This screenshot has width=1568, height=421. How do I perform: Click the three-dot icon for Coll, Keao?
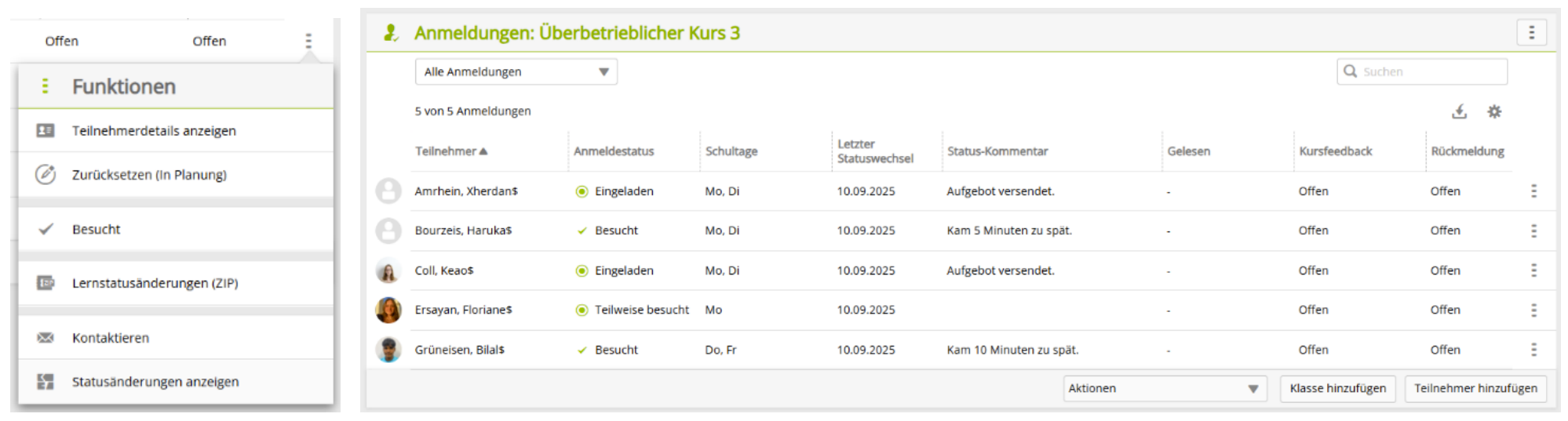tap(1533, 270)
